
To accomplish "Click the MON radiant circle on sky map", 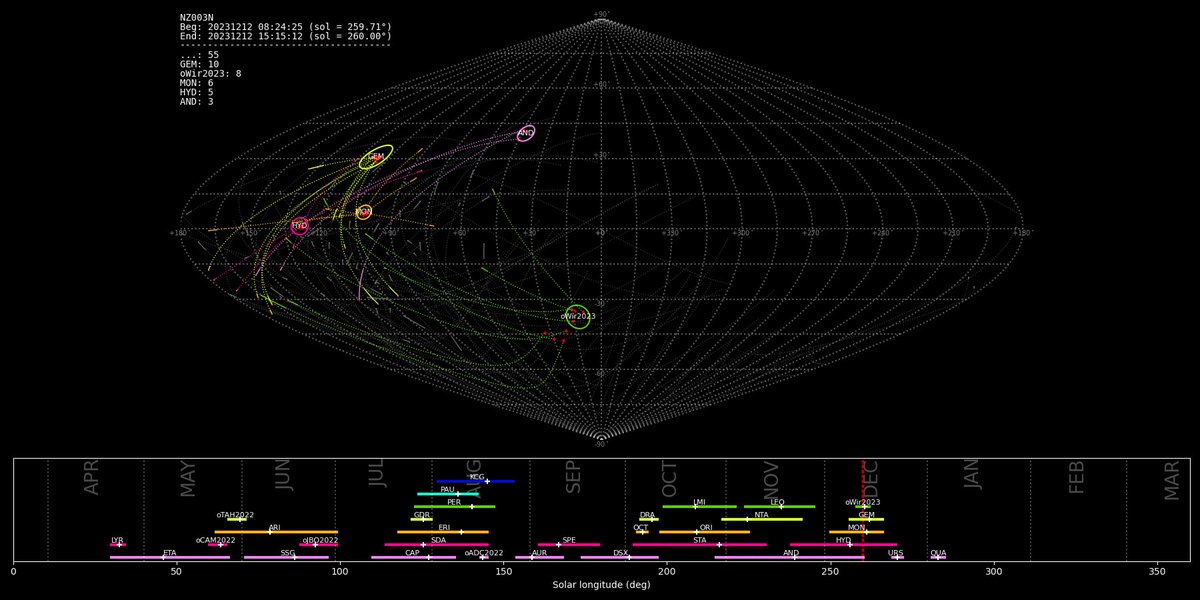I will (364, 212).
